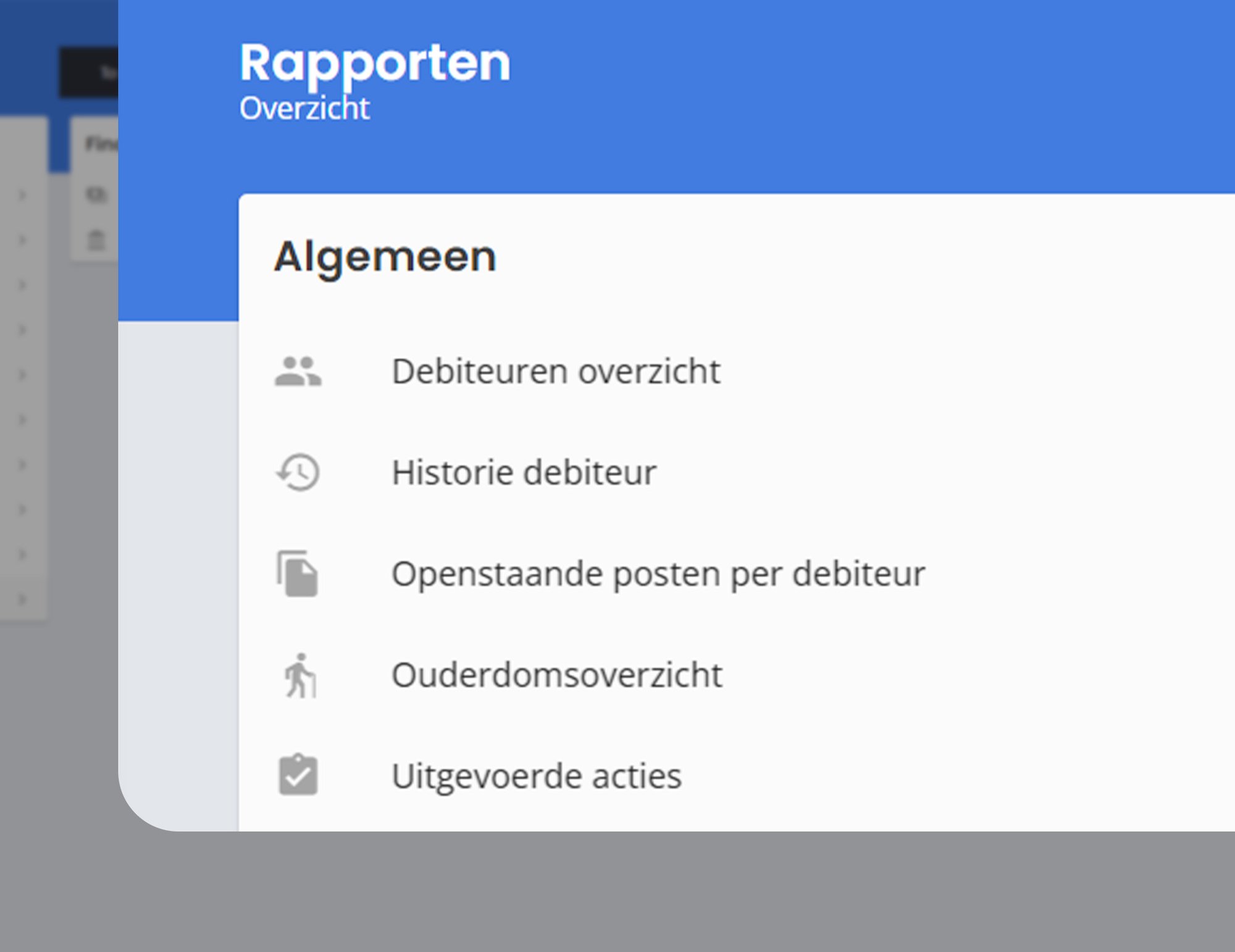Open the Historie debiteur report

525,472
